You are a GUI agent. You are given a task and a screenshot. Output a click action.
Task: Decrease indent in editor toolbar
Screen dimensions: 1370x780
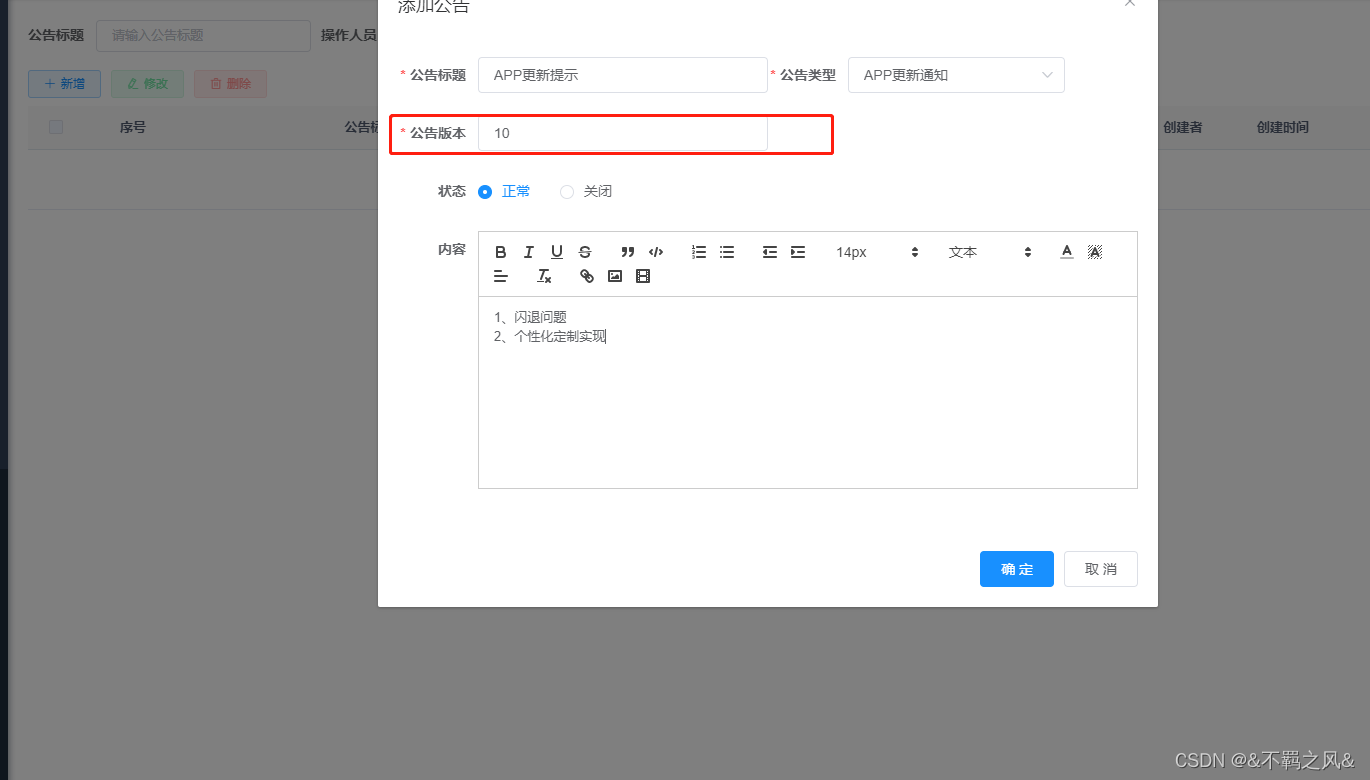(x=770, y=252)
